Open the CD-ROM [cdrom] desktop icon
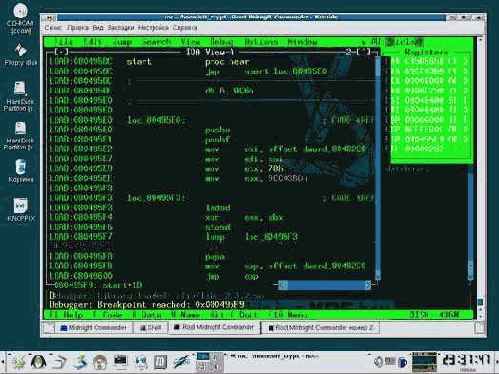 pos(20,19)
